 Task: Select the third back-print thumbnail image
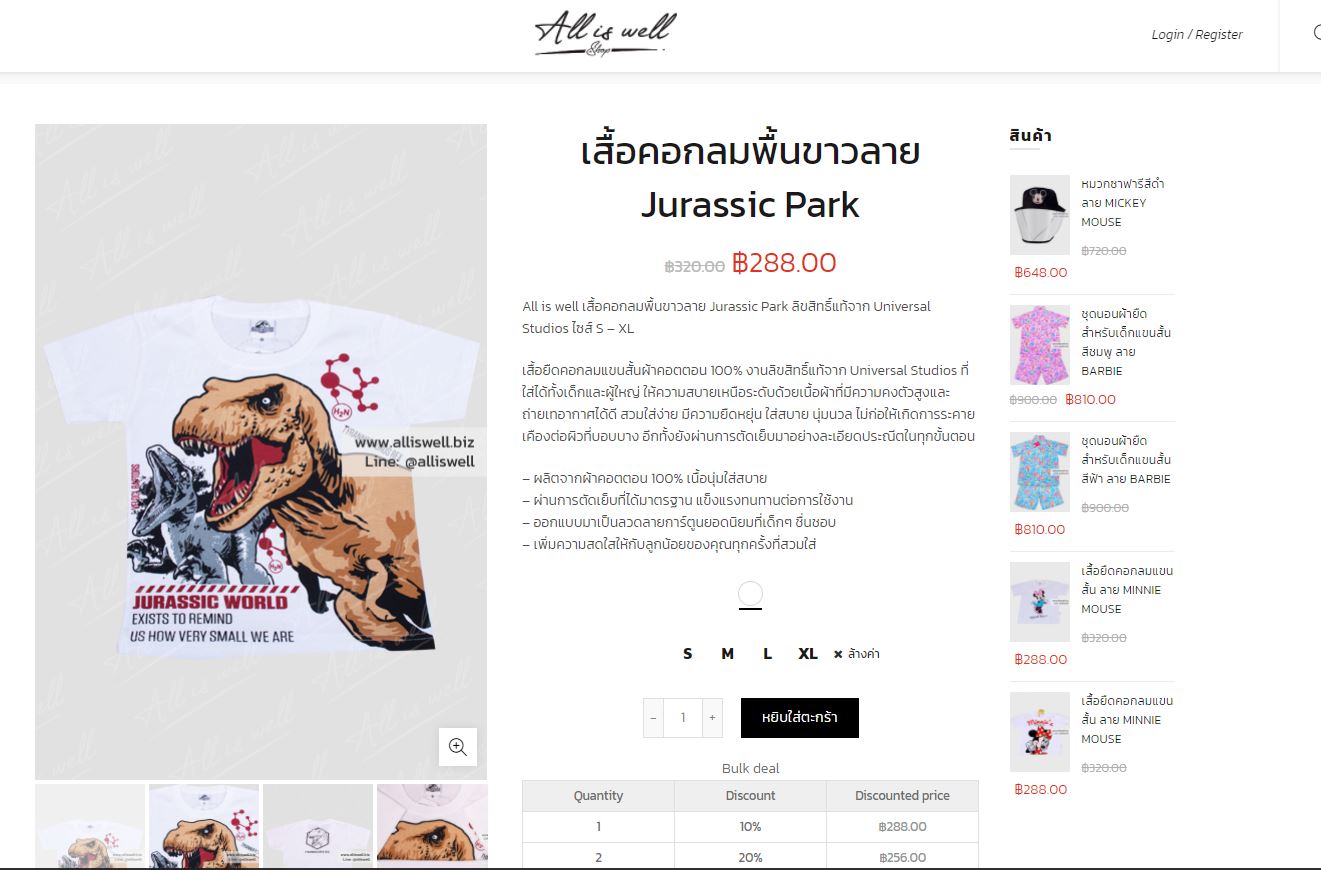318,826
